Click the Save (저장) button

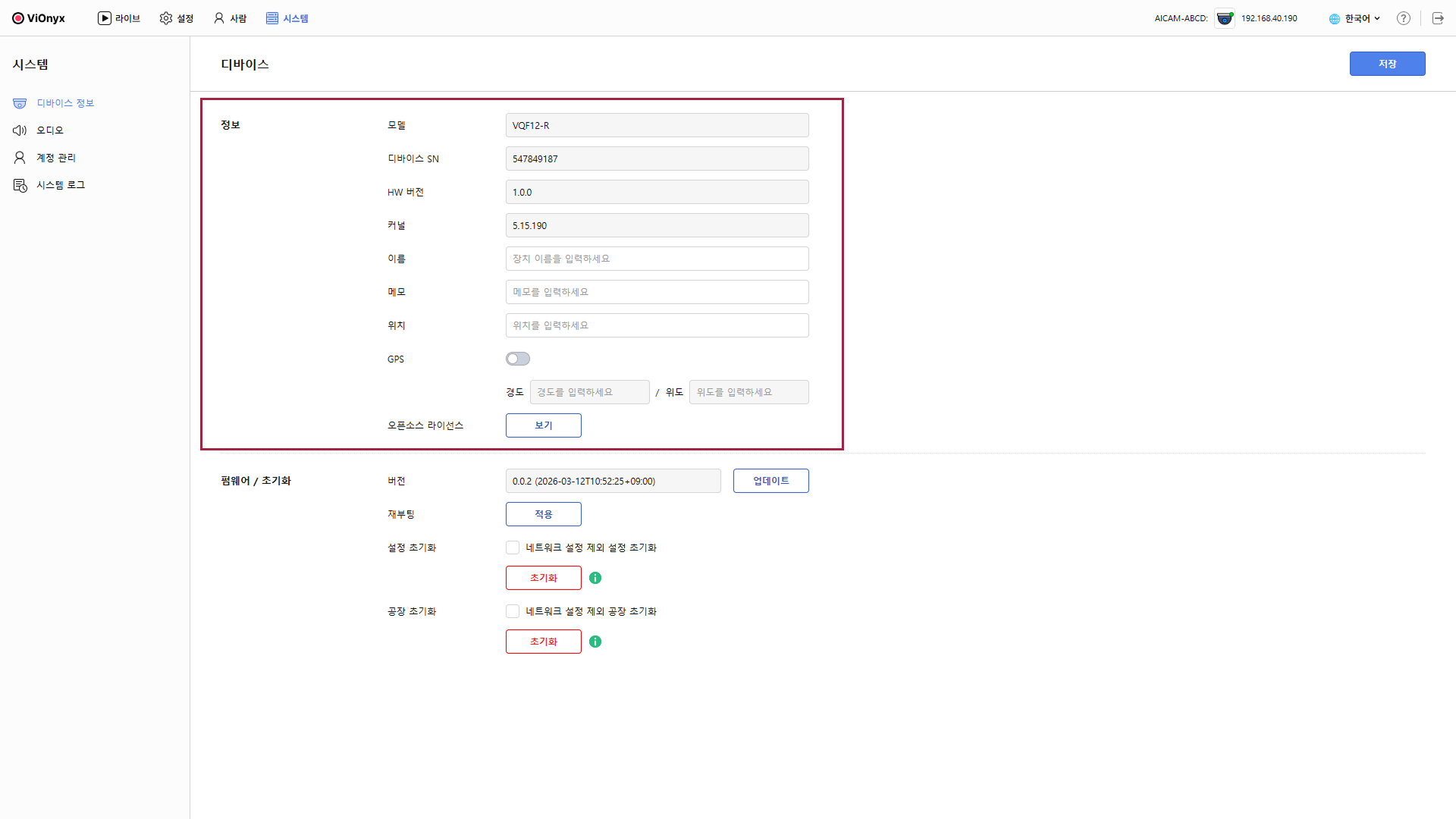click(x=1387, y=64)
